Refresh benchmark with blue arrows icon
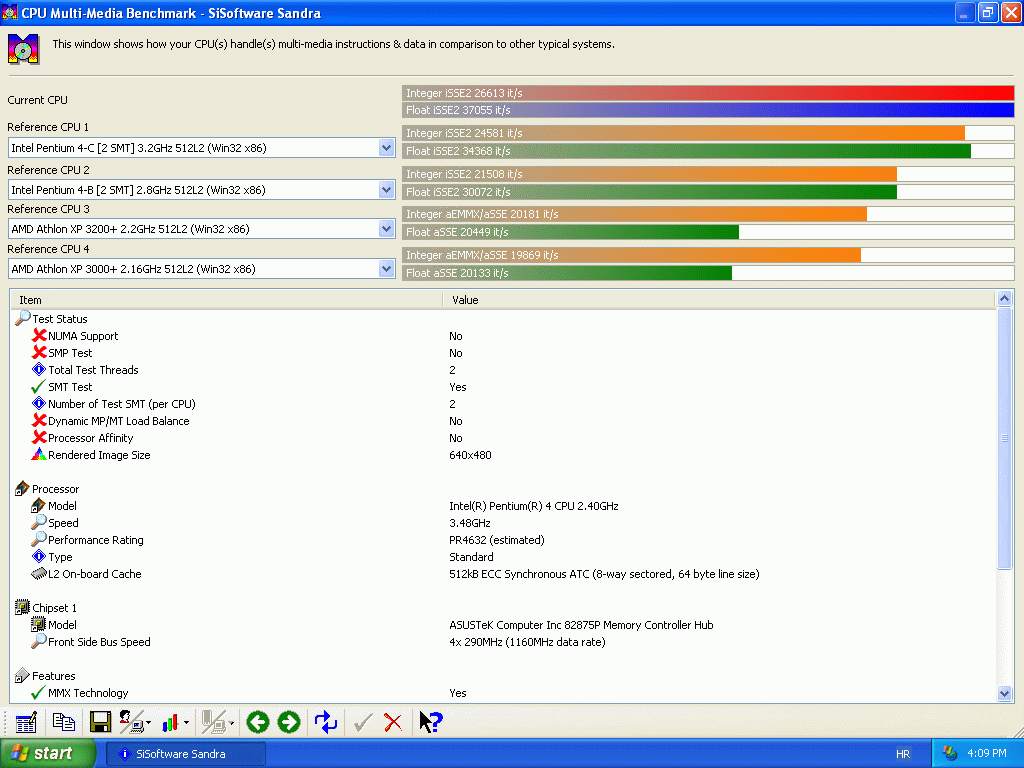The width and height of the screenshot is (1024, 768). [x=326, y=722]
